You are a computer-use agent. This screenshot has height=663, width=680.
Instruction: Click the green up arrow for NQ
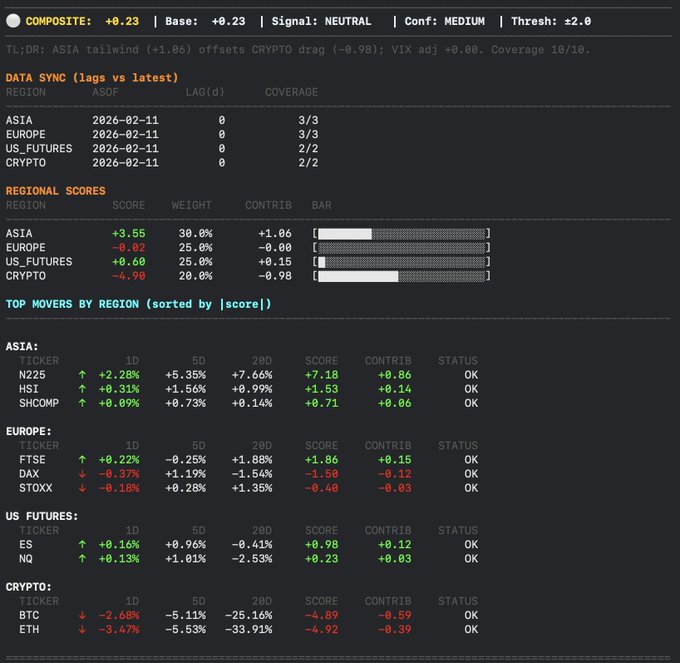click(82, 559)
